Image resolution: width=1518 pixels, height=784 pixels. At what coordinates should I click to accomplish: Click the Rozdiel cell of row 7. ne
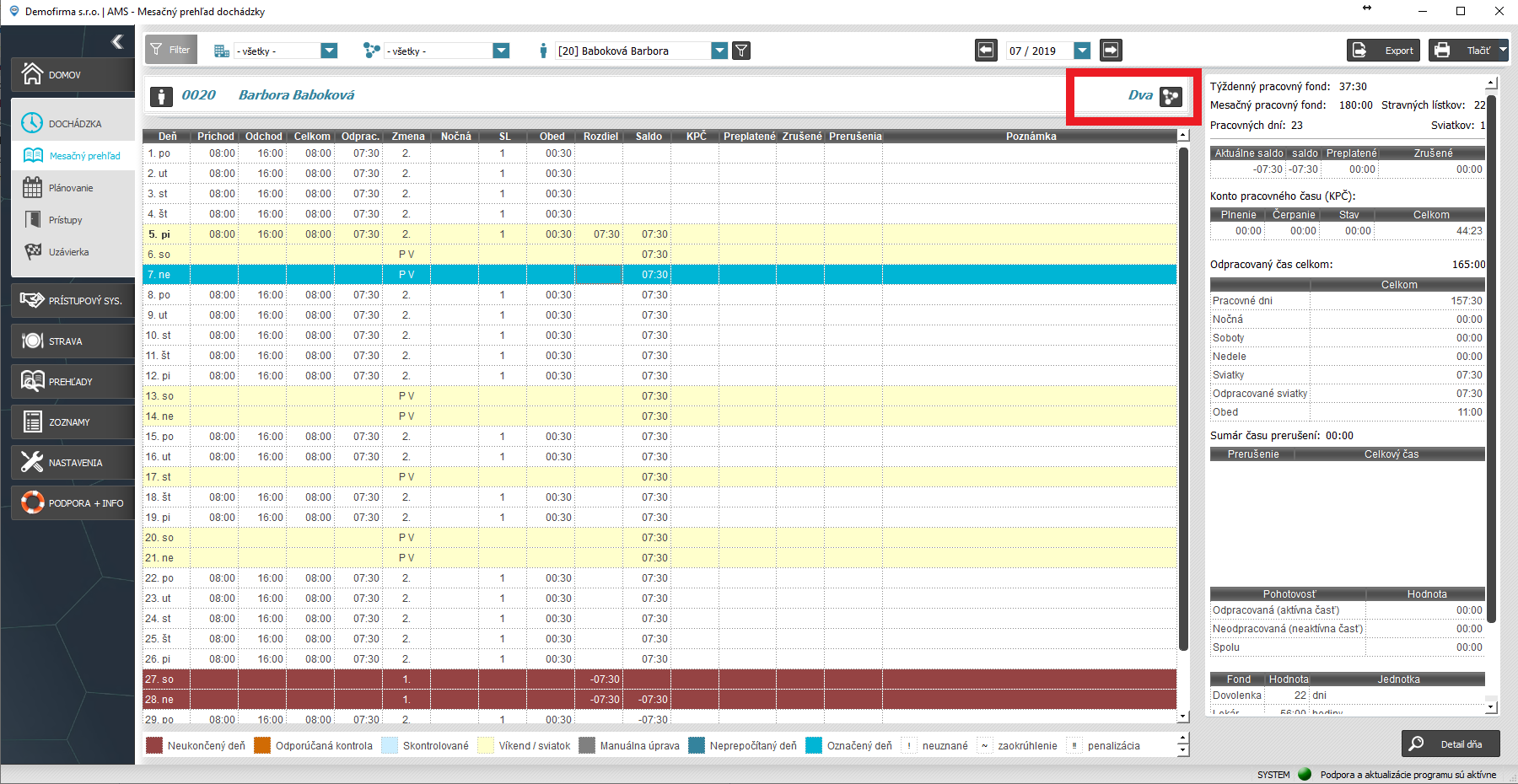tap(599, 274)
